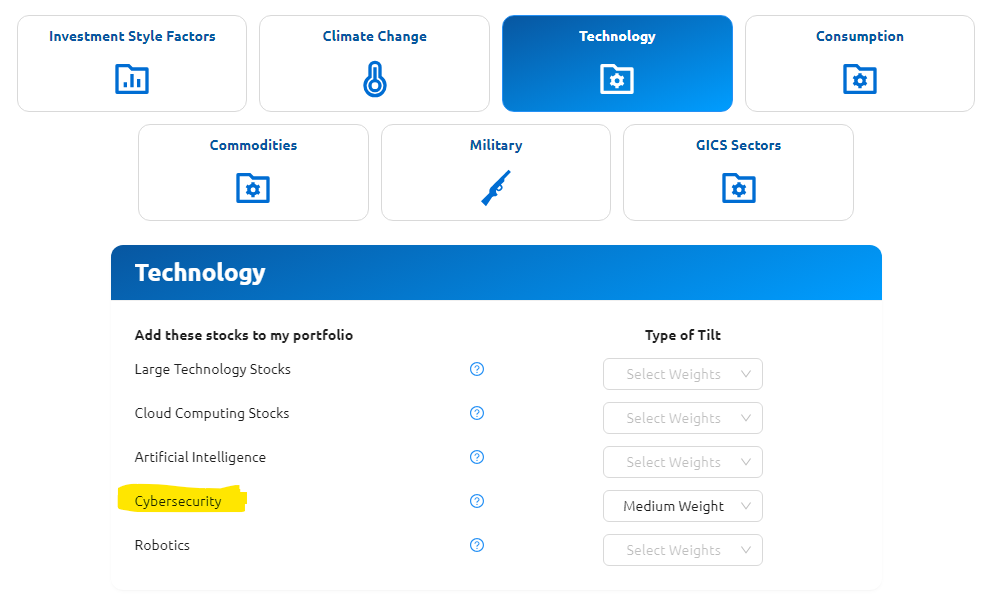Click the Climate Change thermometer icon
The height and width of the screenshot is (615, 987).
click(375, 79)
